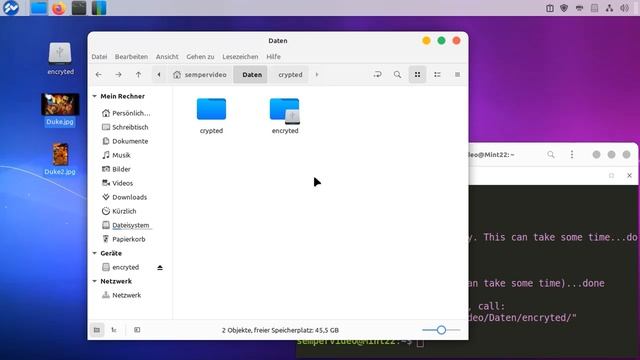
Task: Open the Bearbeiten menu
Action: (131, 57)
